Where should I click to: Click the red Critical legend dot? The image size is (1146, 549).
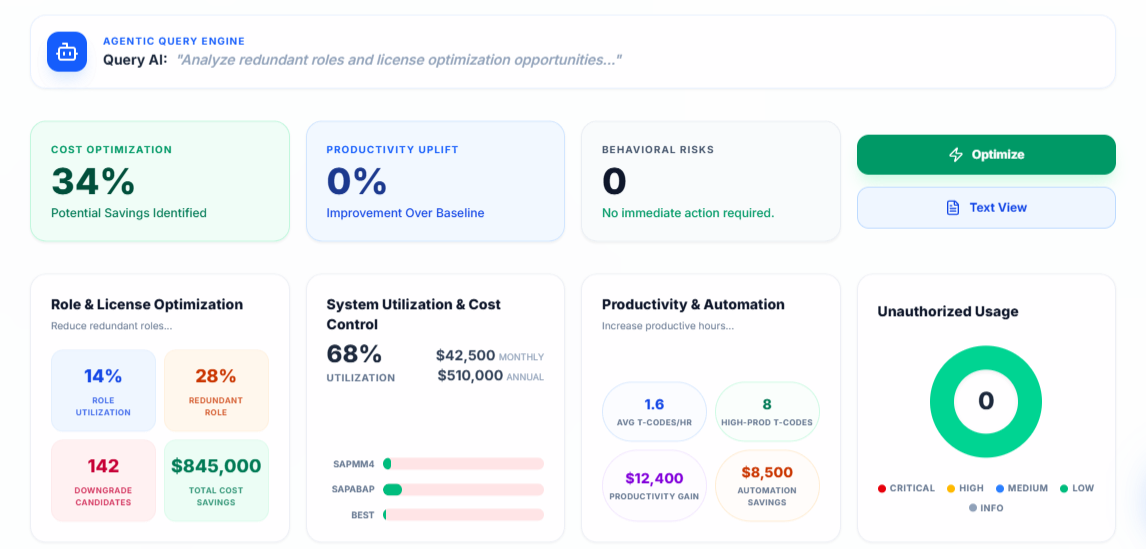point(882,489)
